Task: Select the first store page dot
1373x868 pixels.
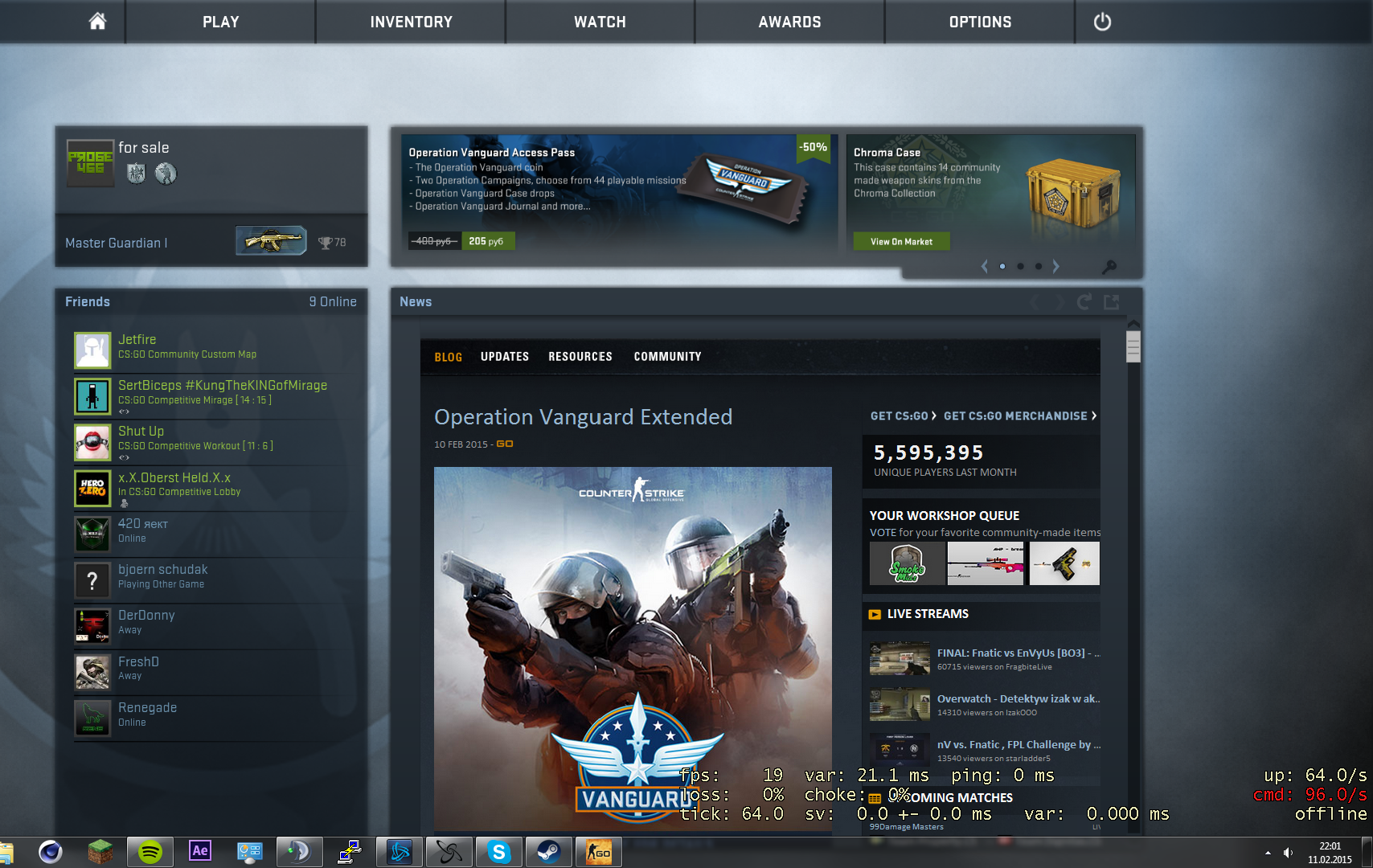Action: (x=1002, y=266)
